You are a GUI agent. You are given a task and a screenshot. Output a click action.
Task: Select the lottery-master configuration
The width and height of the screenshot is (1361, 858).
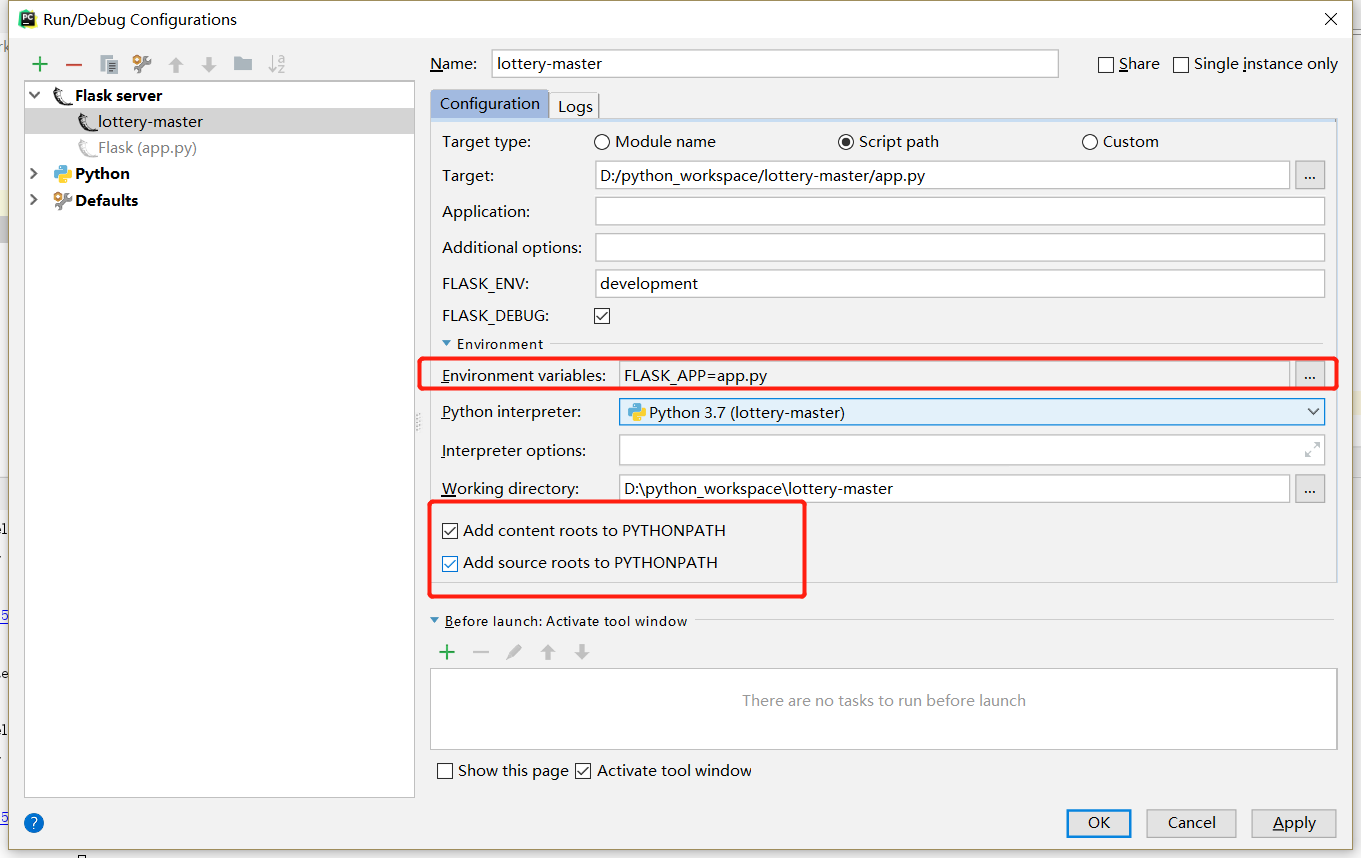(x=220, y=122)
